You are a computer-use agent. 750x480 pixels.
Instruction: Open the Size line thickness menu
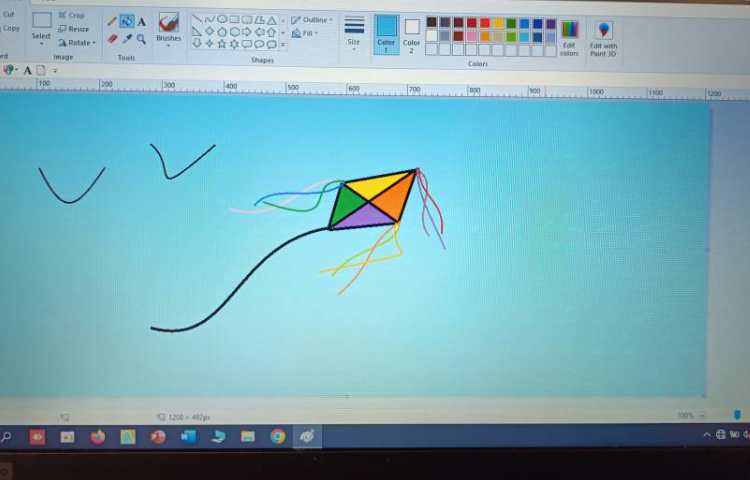click(x=354, y=31)
